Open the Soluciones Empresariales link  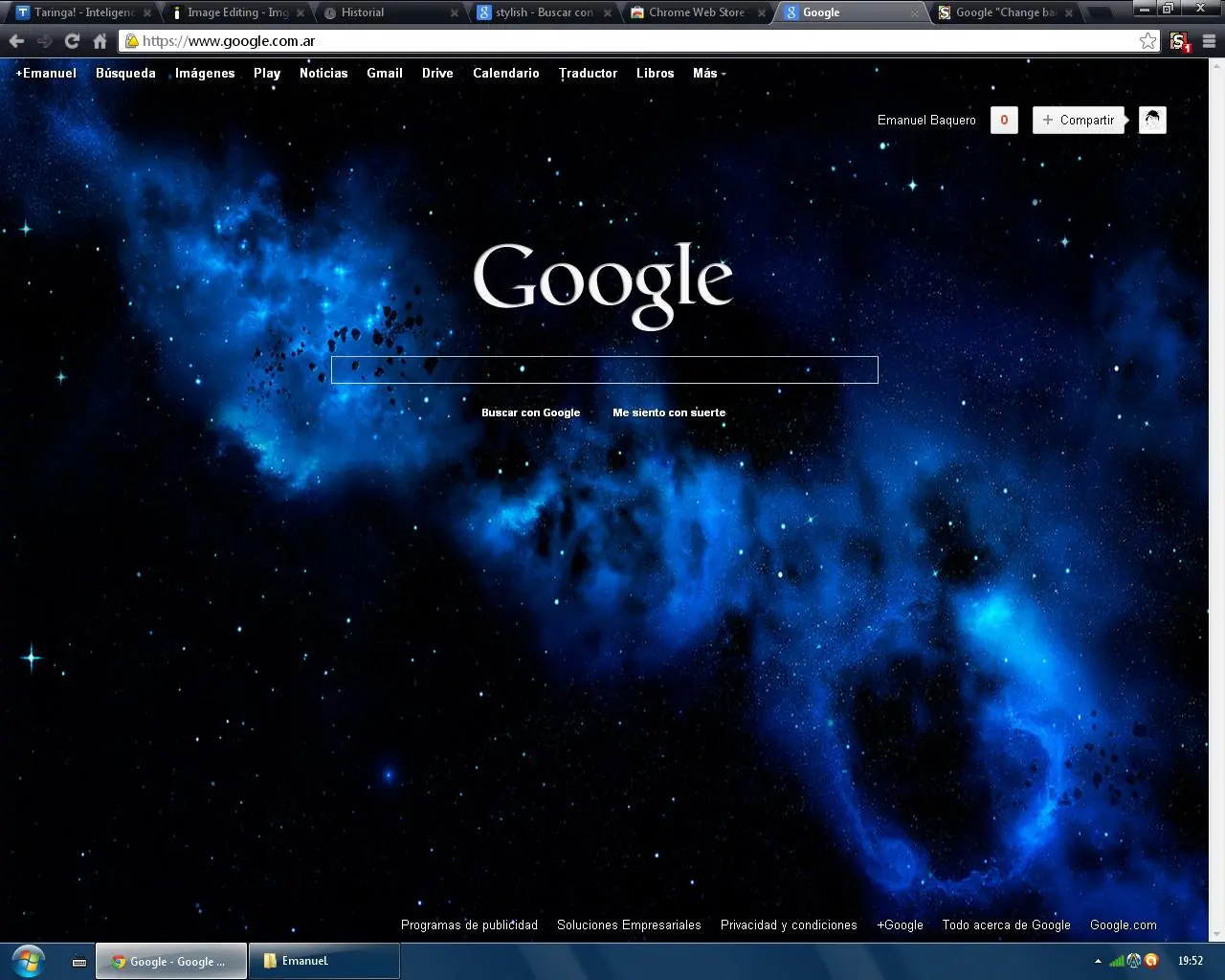629,925
